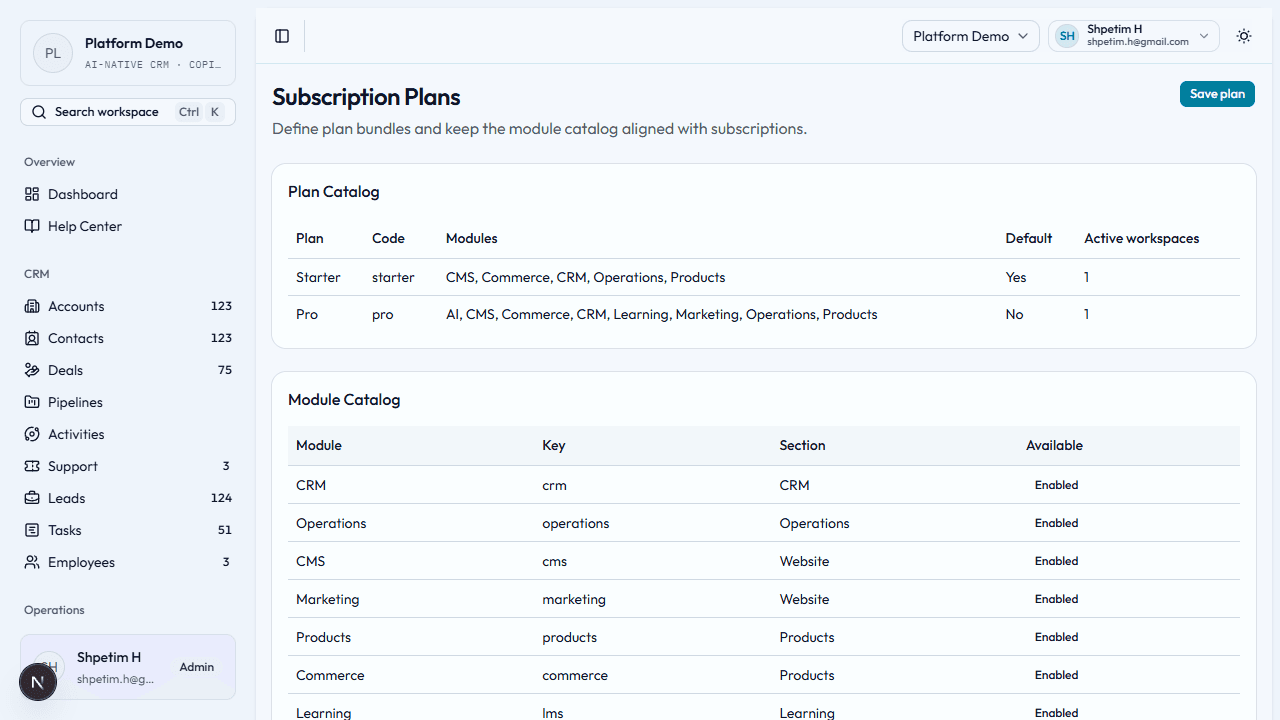1280x720 pixels.
Task: Open Contacts from the sidebar
Action: click(x=75, y=338)
